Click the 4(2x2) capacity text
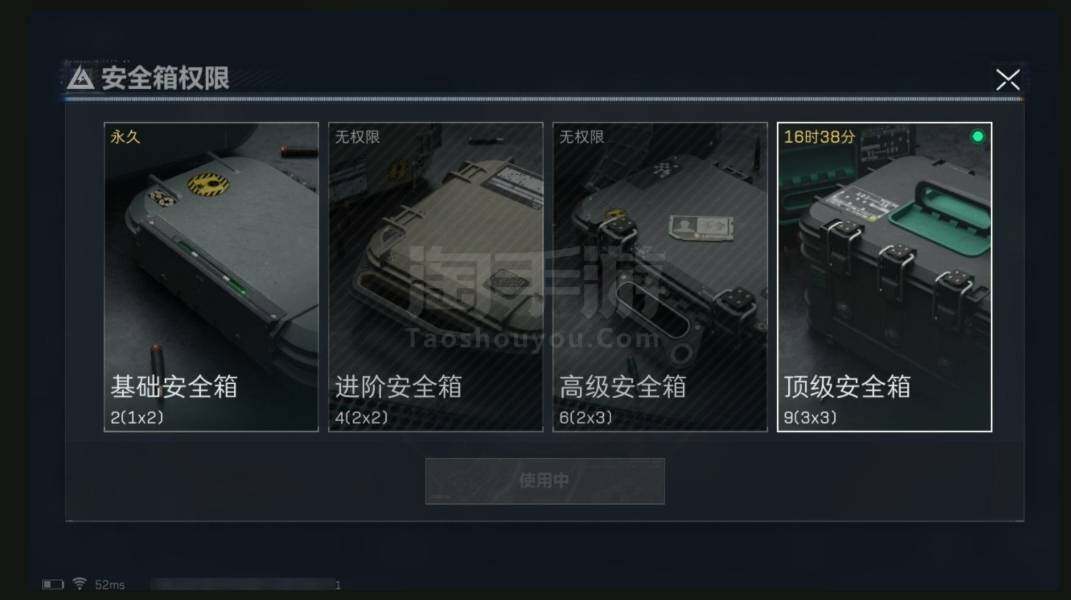The height and width of the screenshot is (600, 1071). [x=361, y=417]
